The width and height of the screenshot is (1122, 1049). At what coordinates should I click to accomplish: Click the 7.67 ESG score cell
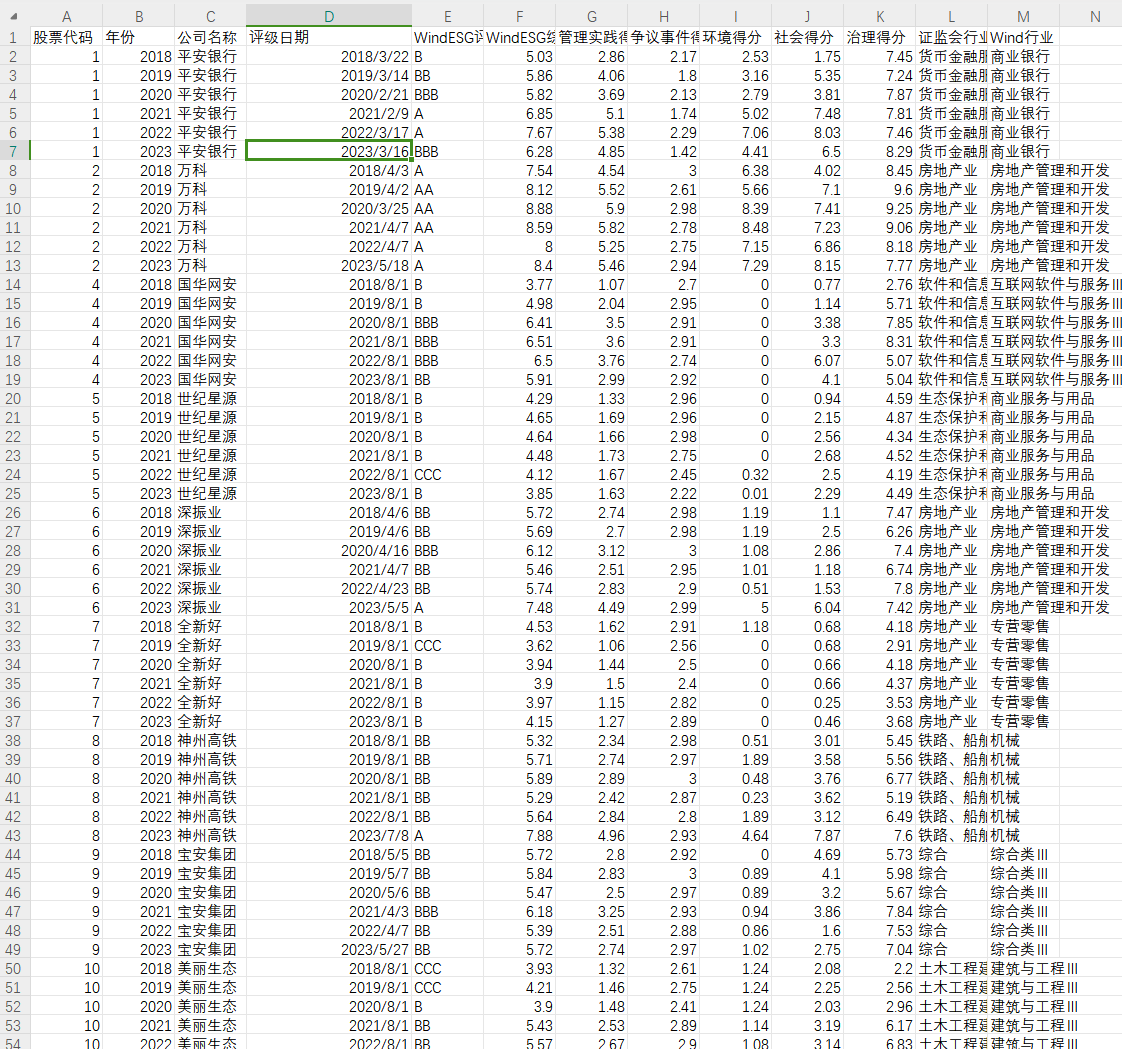point(519,132)
